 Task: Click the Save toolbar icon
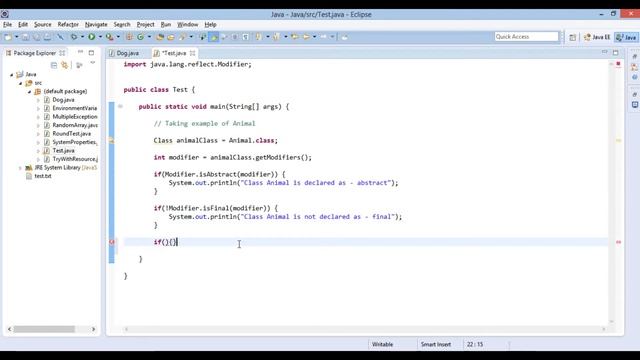click(x=25, y=37)
